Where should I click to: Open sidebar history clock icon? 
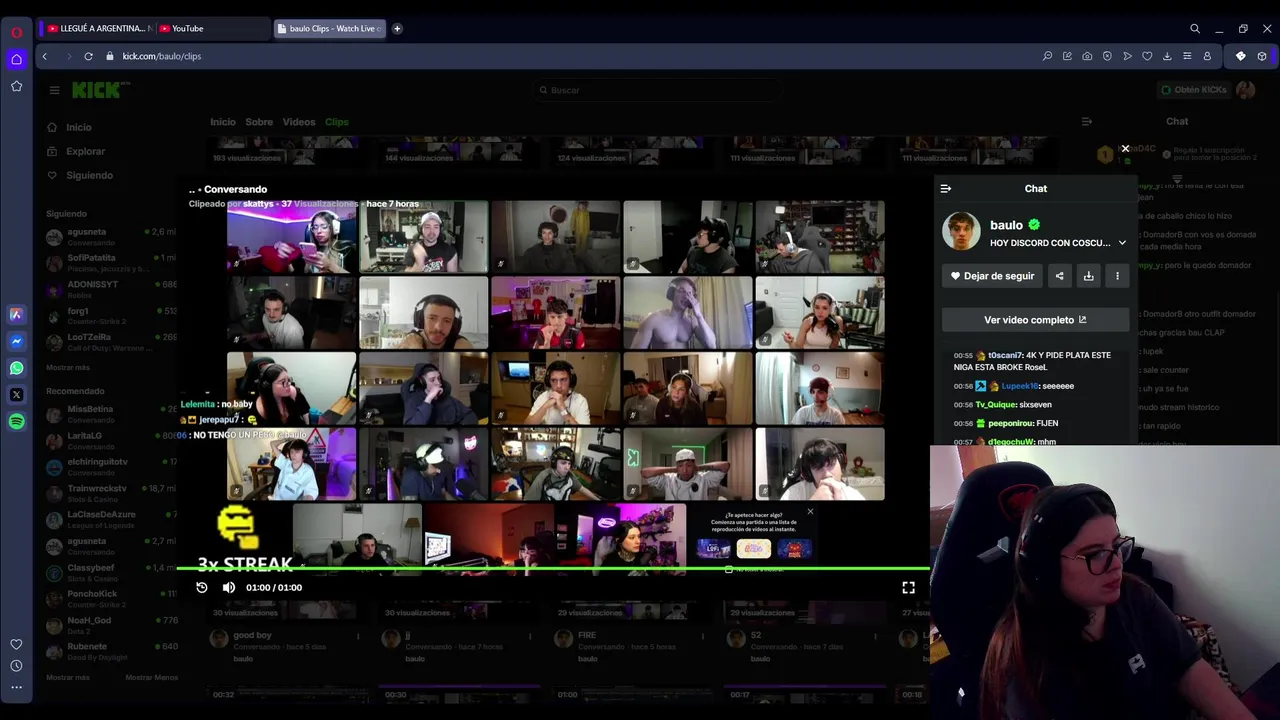(x=16, y=666)
